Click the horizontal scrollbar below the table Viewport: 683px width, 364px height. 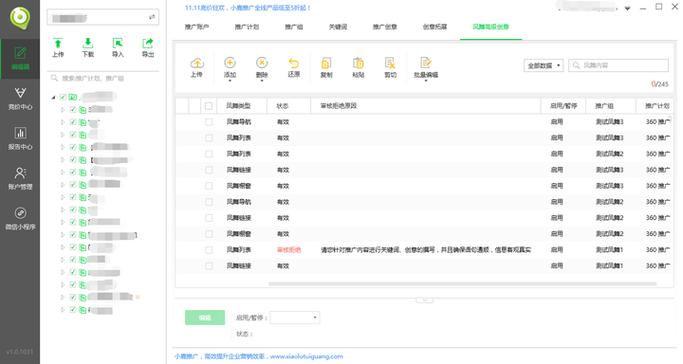[462, 283]
